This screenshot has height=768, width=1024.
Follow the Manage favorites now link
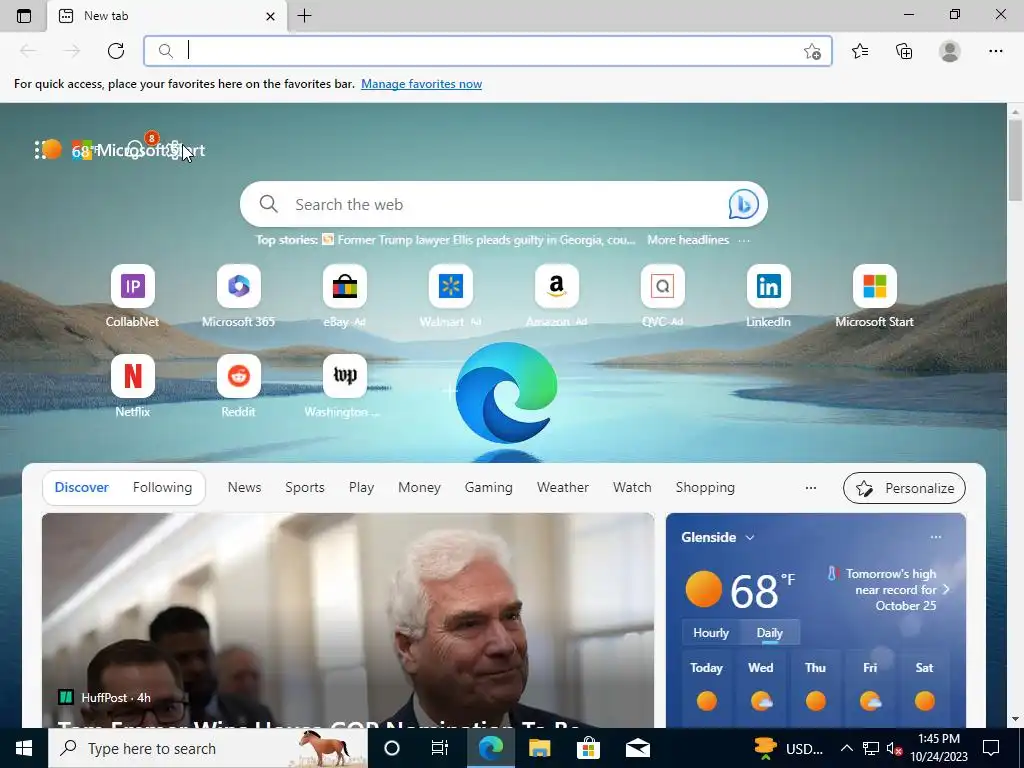[421, 84]
